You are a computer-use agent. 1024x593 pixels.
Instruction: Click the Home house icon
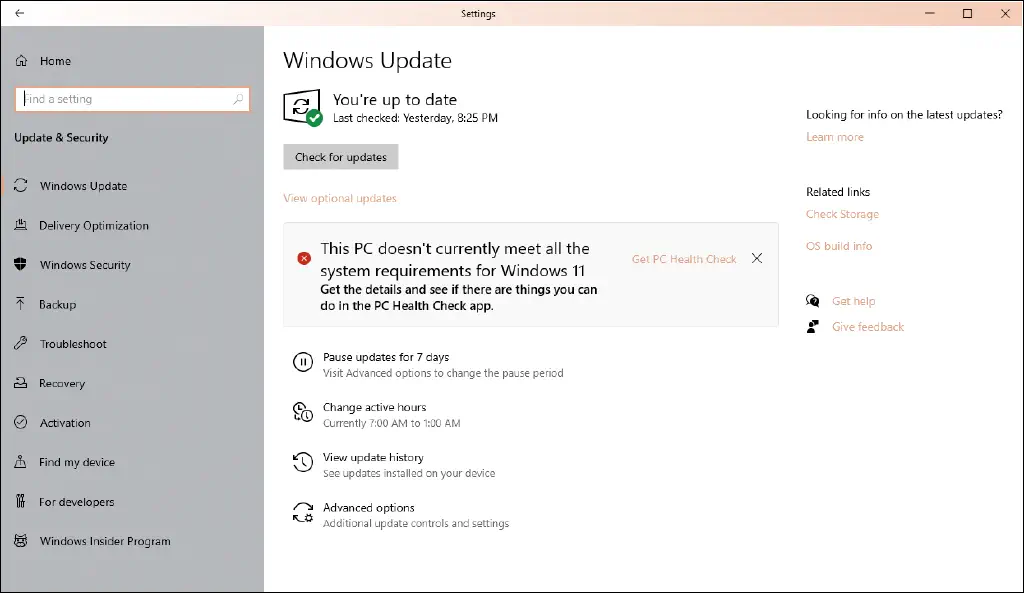tap(22, 61)
